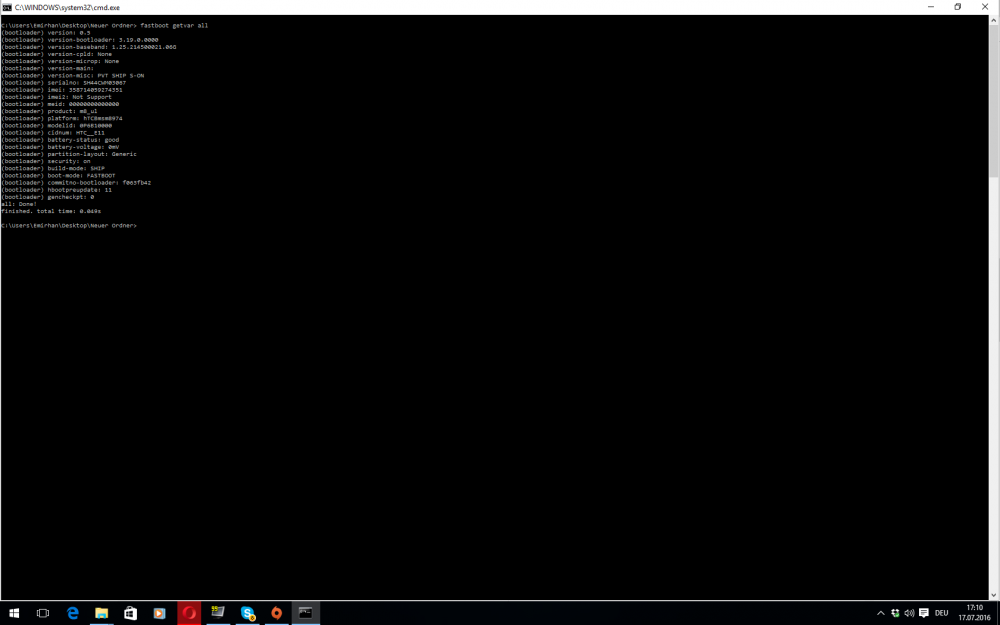This screenshot has width=1000, height=625.
Task: Open the Windows Store app
Action: (x=130, y=612)
